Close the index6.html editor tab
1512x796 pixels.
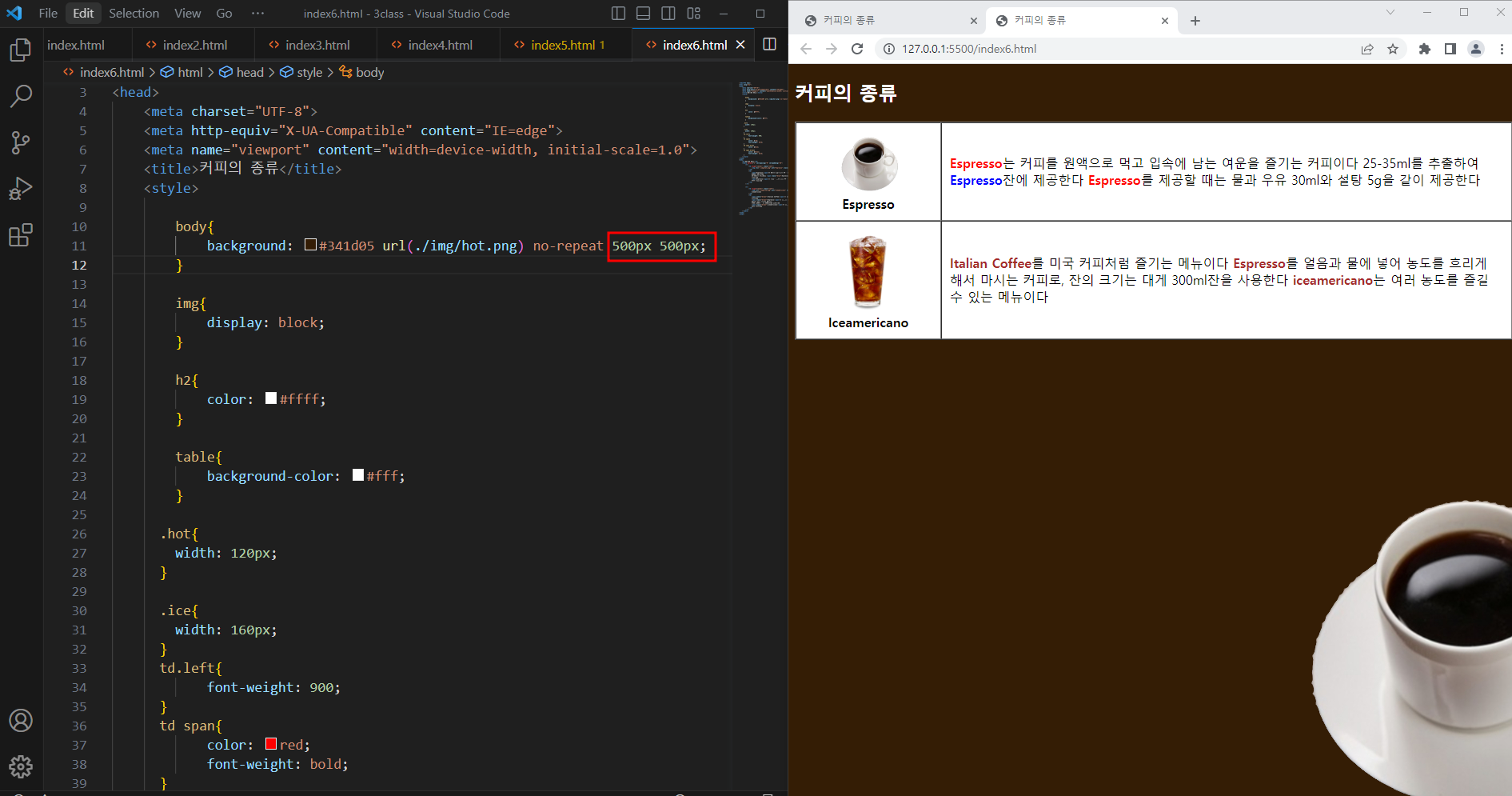[740, 45]
